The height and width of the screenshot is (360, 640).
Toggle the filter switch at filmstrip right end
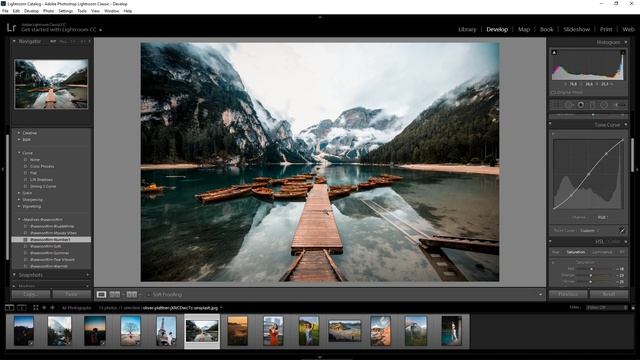[x=633, y=308]
